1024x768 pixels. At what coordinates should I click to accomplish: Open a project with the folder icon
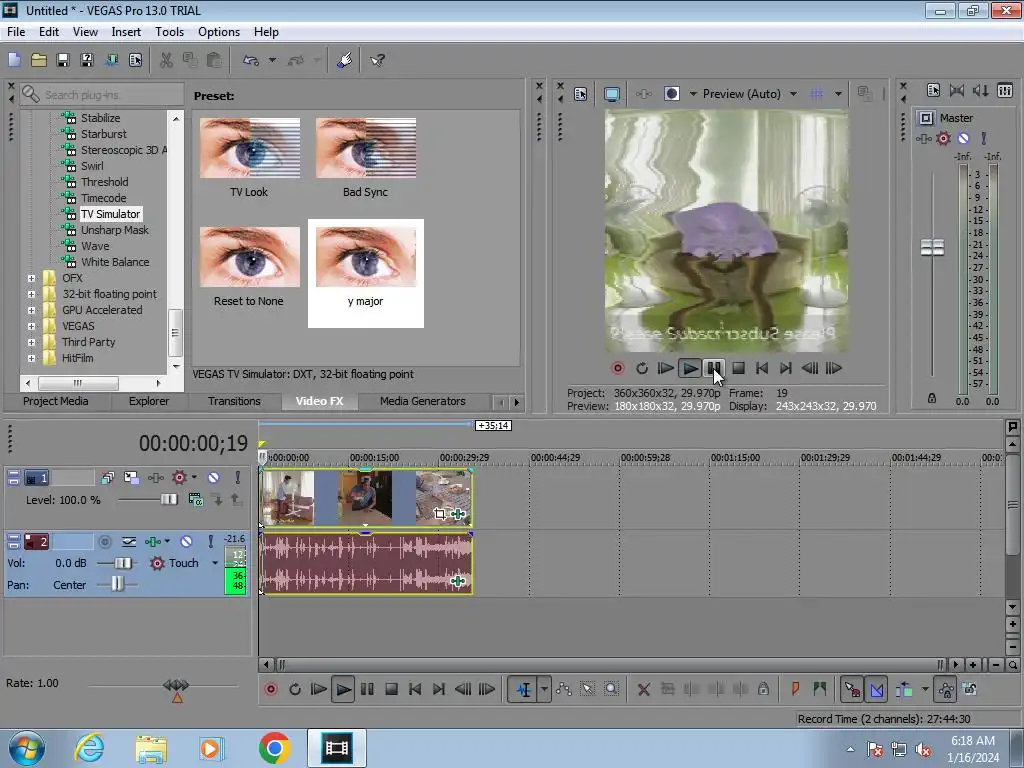tap(39, 60)
